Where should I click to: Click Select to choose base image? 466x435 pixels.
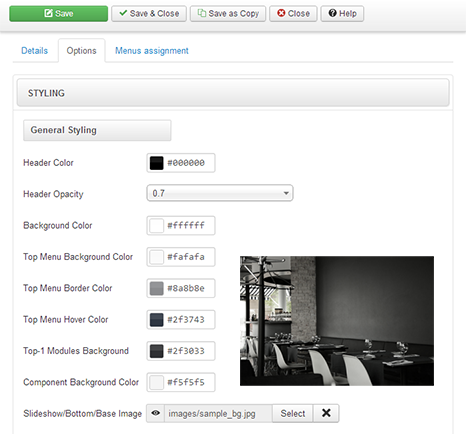[x=292, y=413]
